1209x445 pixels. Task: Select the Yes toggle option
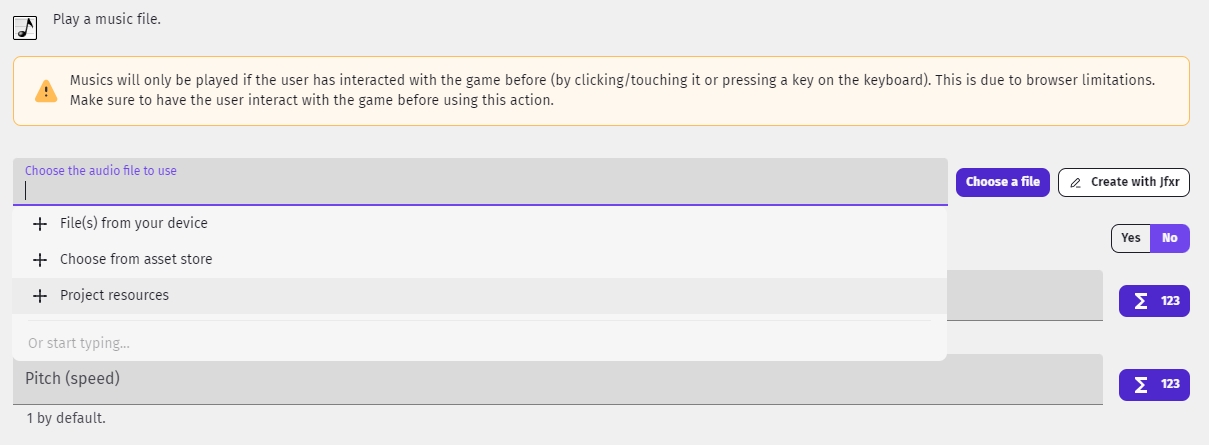(x=1131, y=238)
